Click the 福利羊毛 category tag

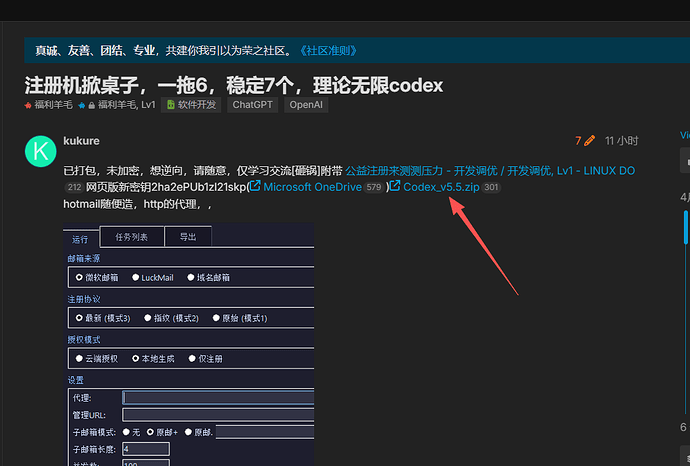click(x=49, y=105)
